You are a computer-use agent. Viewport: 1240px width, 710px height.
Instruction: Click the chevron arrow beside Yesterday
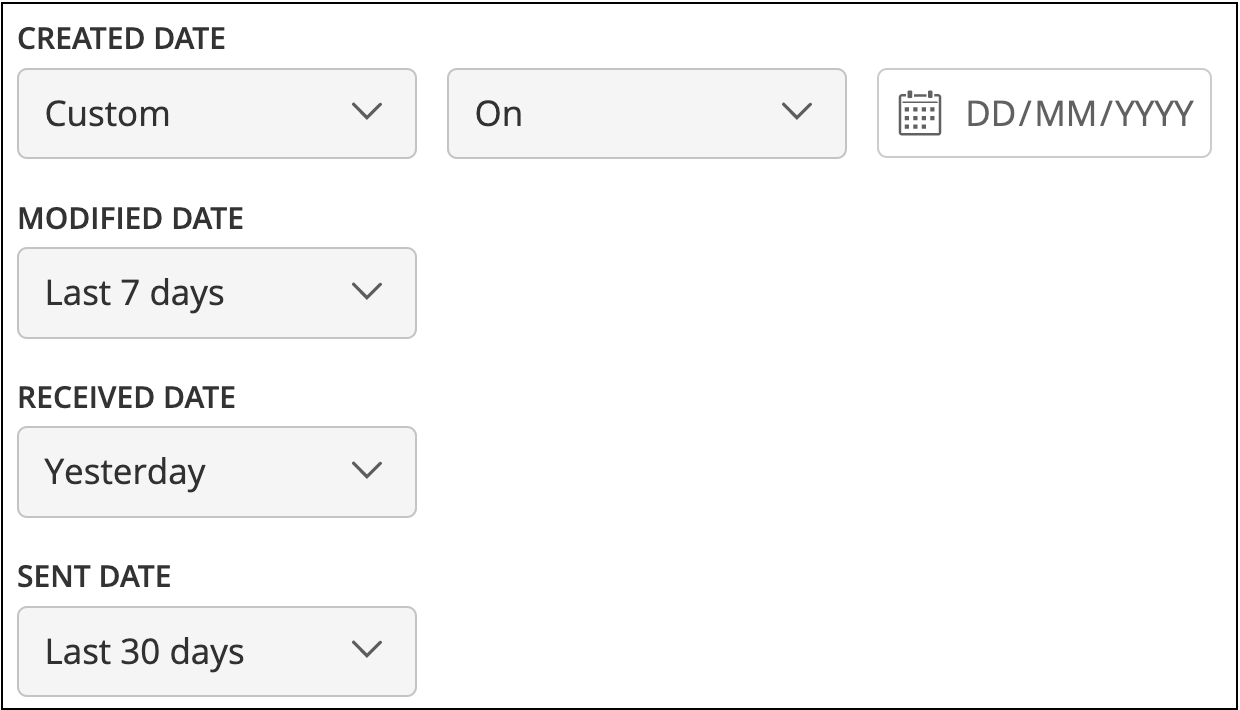[x=368, y=471]
